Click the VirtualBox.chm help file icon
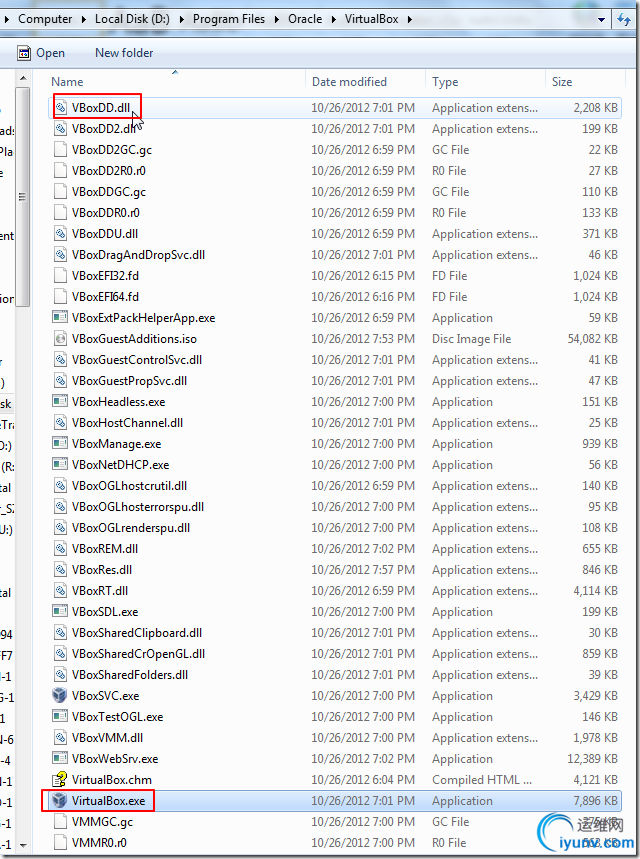The image size is (640, 859). [x=60, y=780]
